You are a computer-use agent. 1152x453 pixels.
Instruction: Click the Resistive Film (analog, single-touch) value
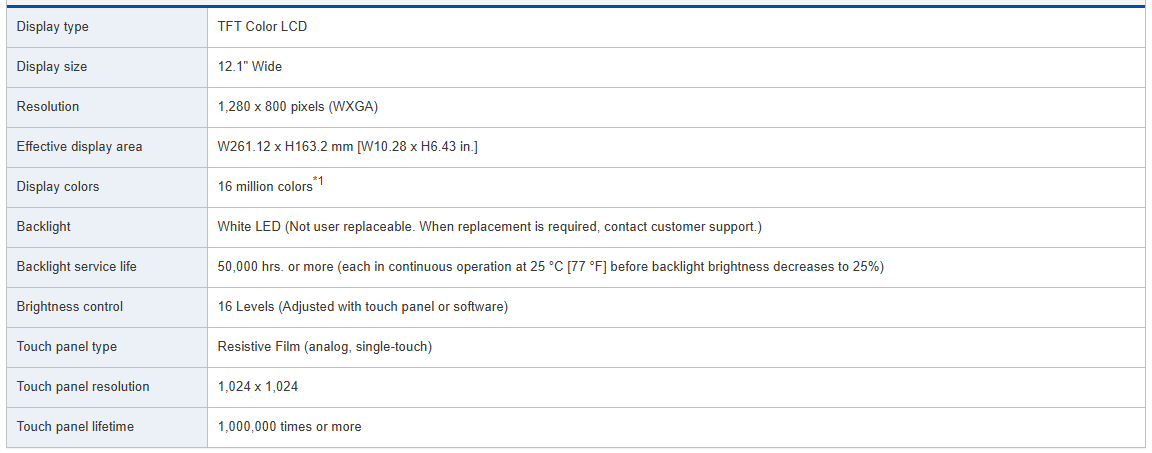click(x=324, y=347)
